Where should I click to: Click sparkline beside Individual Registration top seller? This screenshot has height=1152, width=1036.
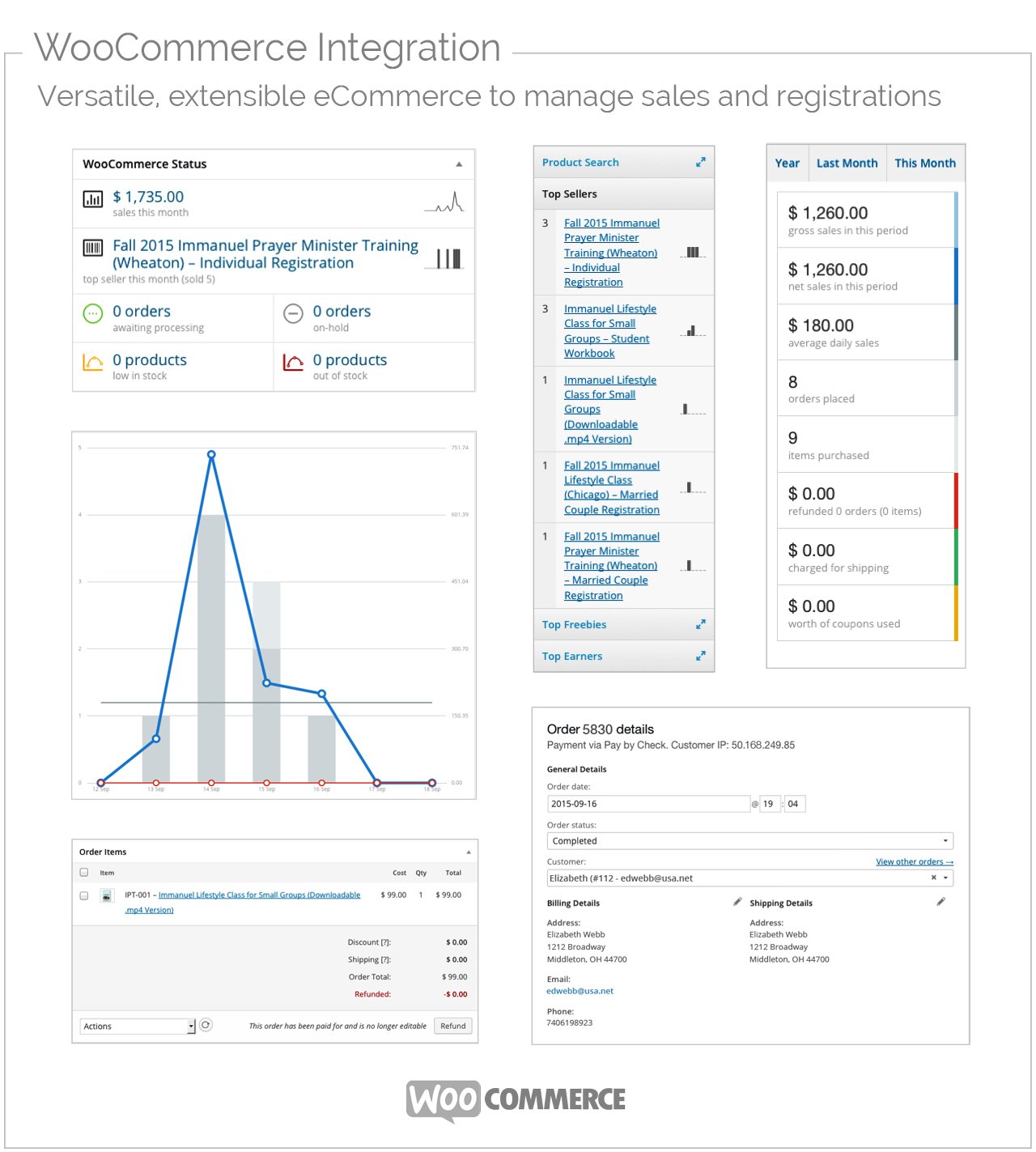click(693, 253)
